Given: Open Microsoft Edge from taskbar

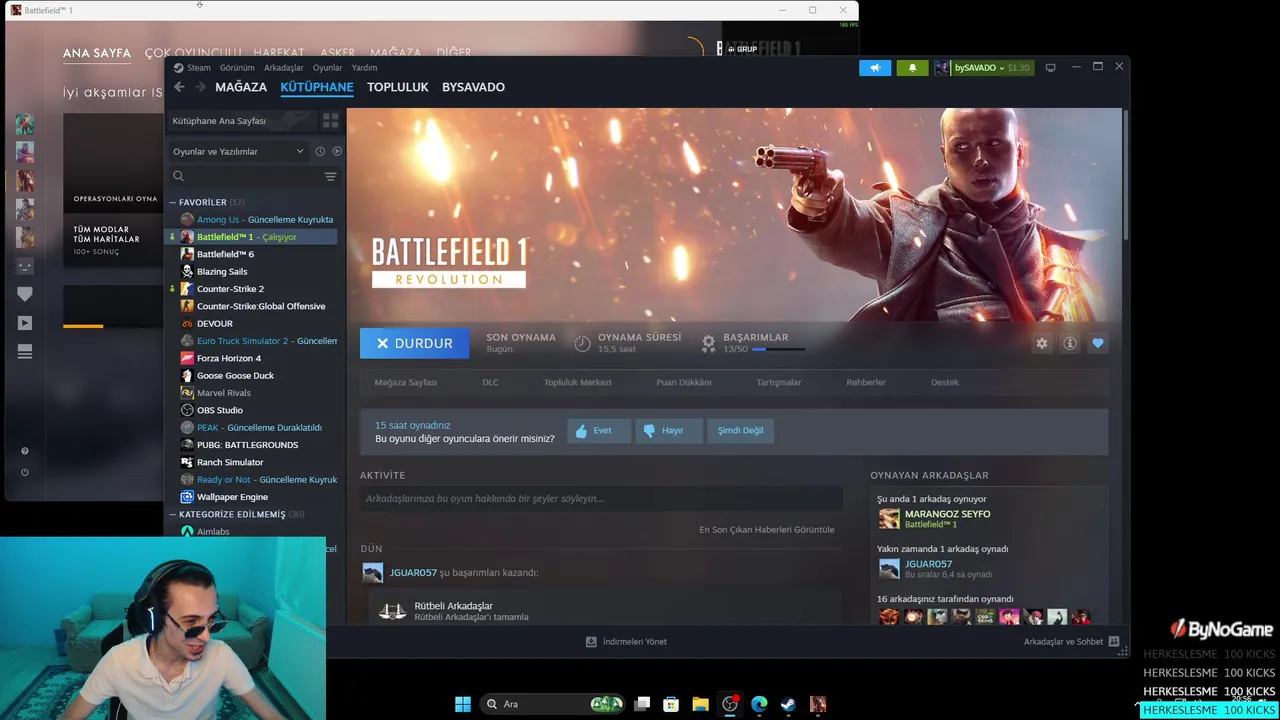Looking at the screenshot, I should [759, 704].
